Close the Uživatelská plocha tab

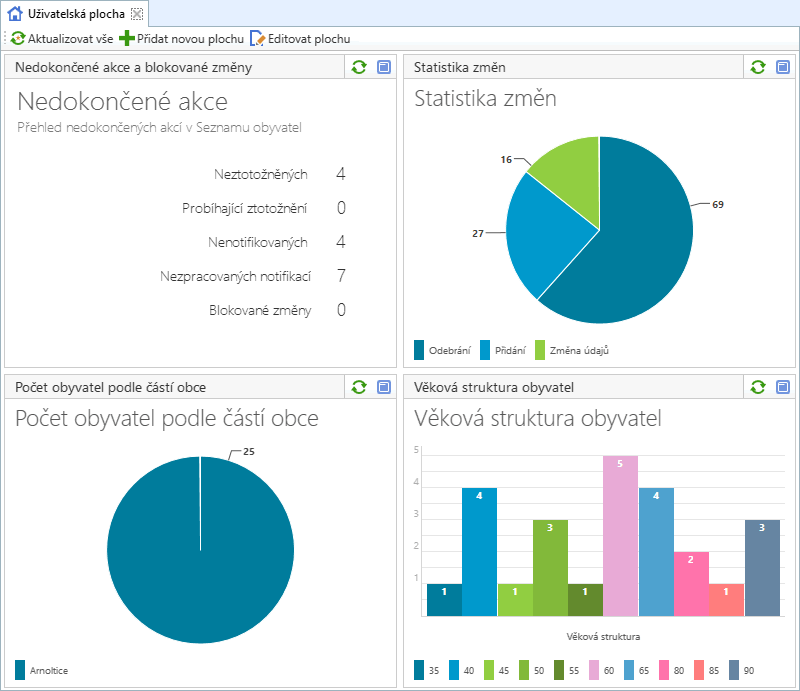coord(138,14)
